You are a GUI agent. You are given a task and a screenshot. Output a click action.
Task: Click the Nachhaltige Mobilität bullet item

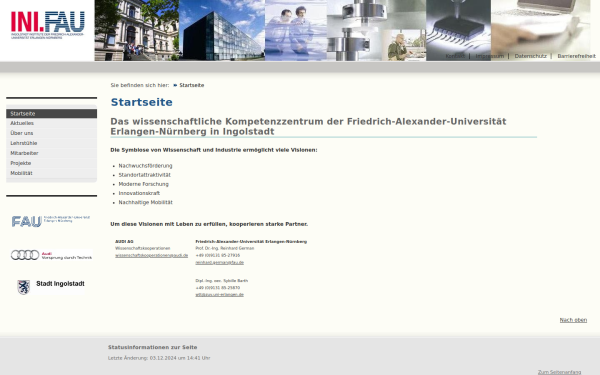[145, 202]
